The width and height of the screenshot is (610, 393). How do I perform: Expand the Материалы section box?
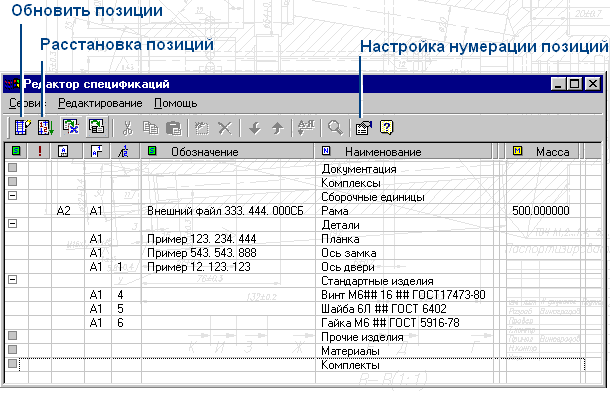[13, 349]
